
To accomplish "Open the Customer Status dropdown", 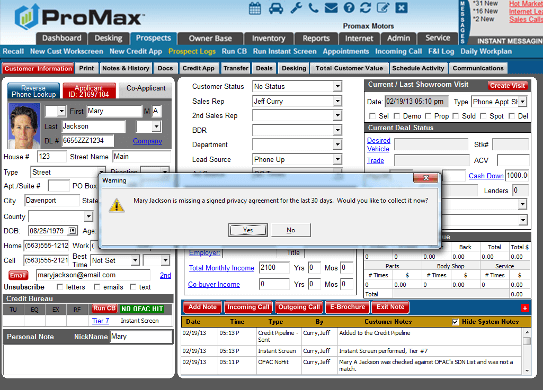I will tap(337, 86).
